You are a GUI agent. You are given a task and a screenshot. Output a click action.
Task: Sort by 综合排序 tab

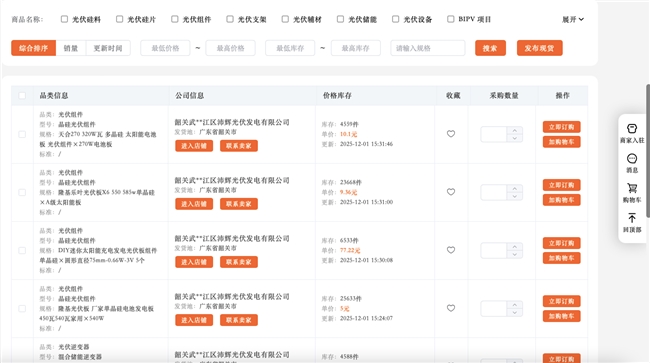(x=34, y=48)
